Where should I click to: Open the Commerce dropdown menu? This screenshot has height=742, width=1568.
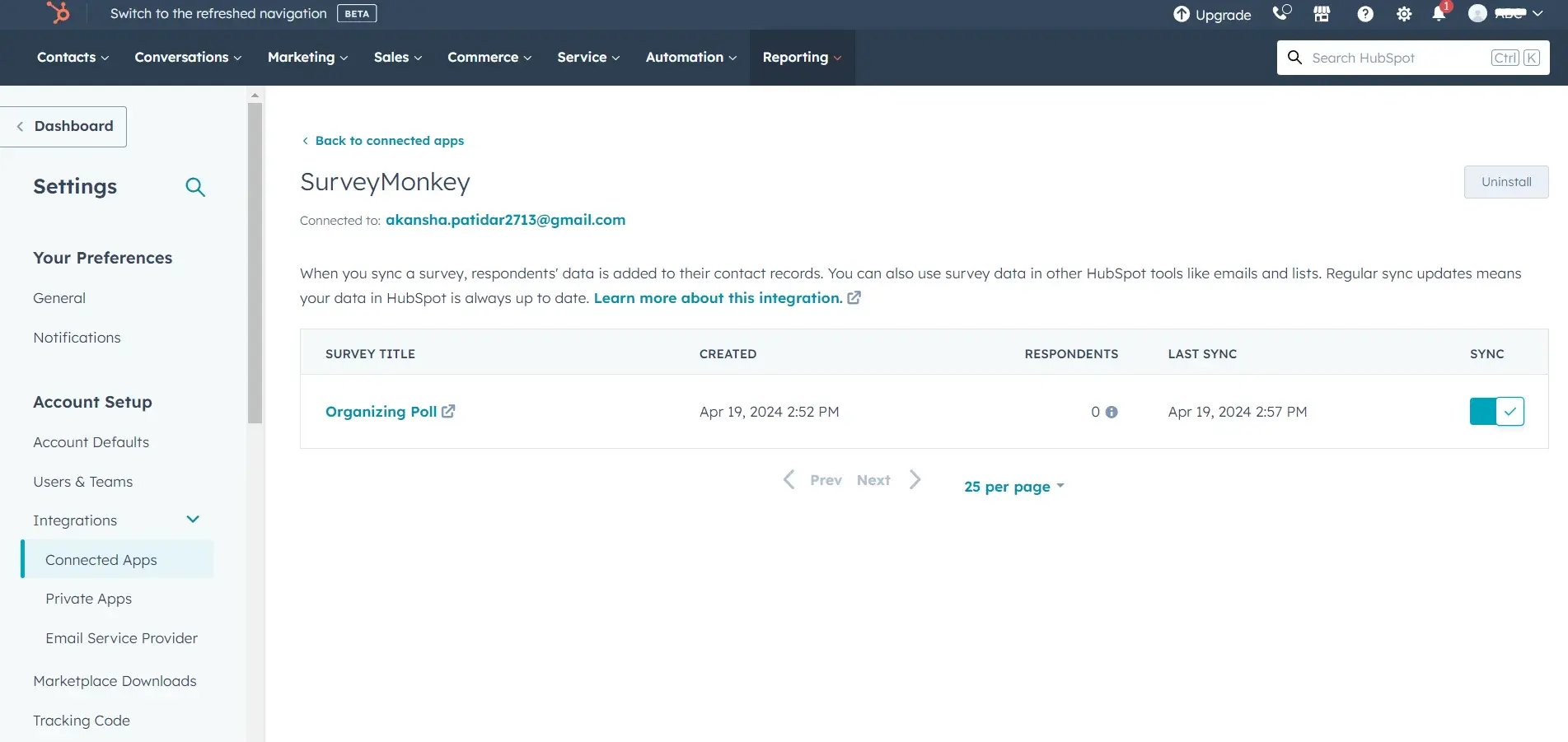489,57
